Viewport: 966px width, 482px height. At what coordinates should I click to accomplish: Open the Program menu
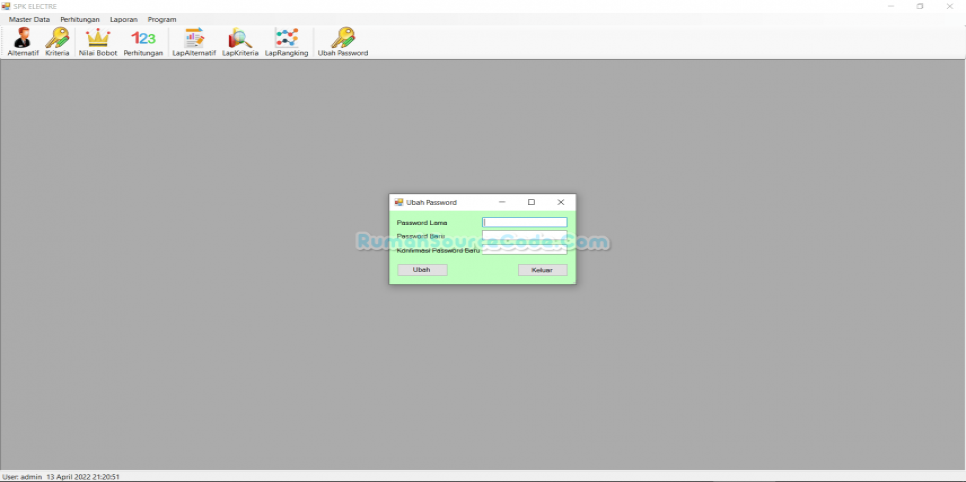(x=162, y=19)
